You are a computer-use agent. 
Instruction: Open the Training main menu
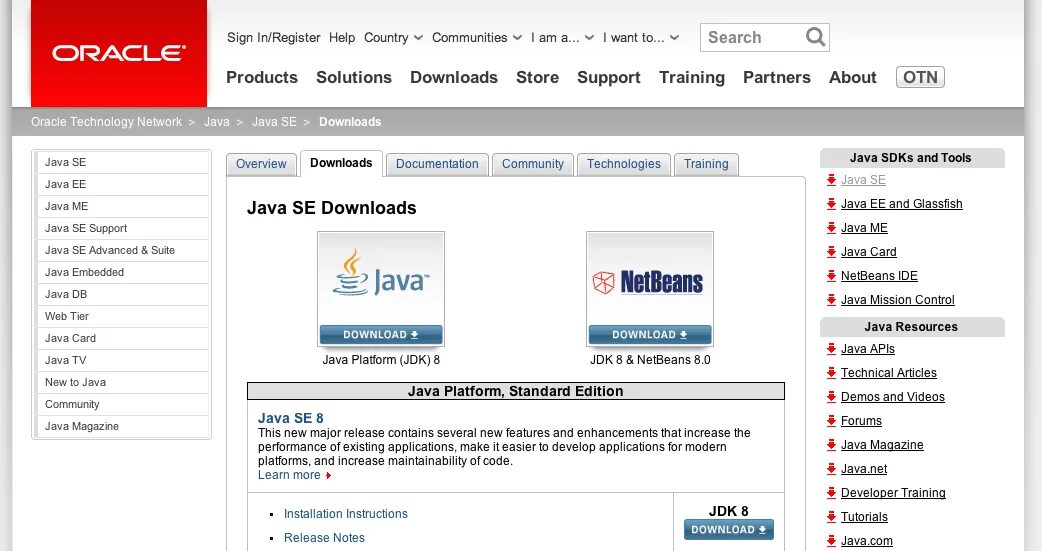[x=692, y=78]
